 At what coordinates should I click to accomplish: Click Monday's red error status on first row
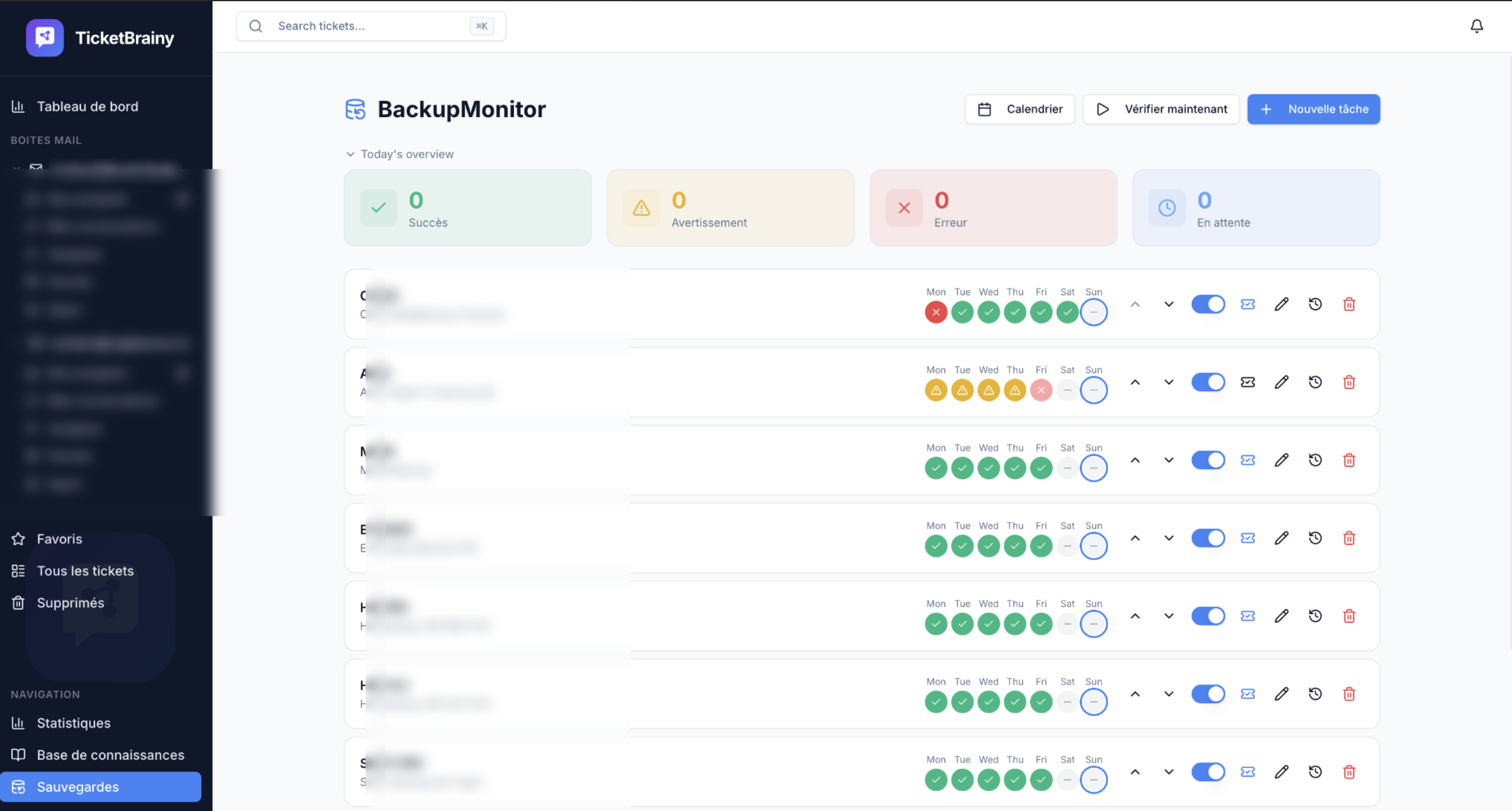935,312
